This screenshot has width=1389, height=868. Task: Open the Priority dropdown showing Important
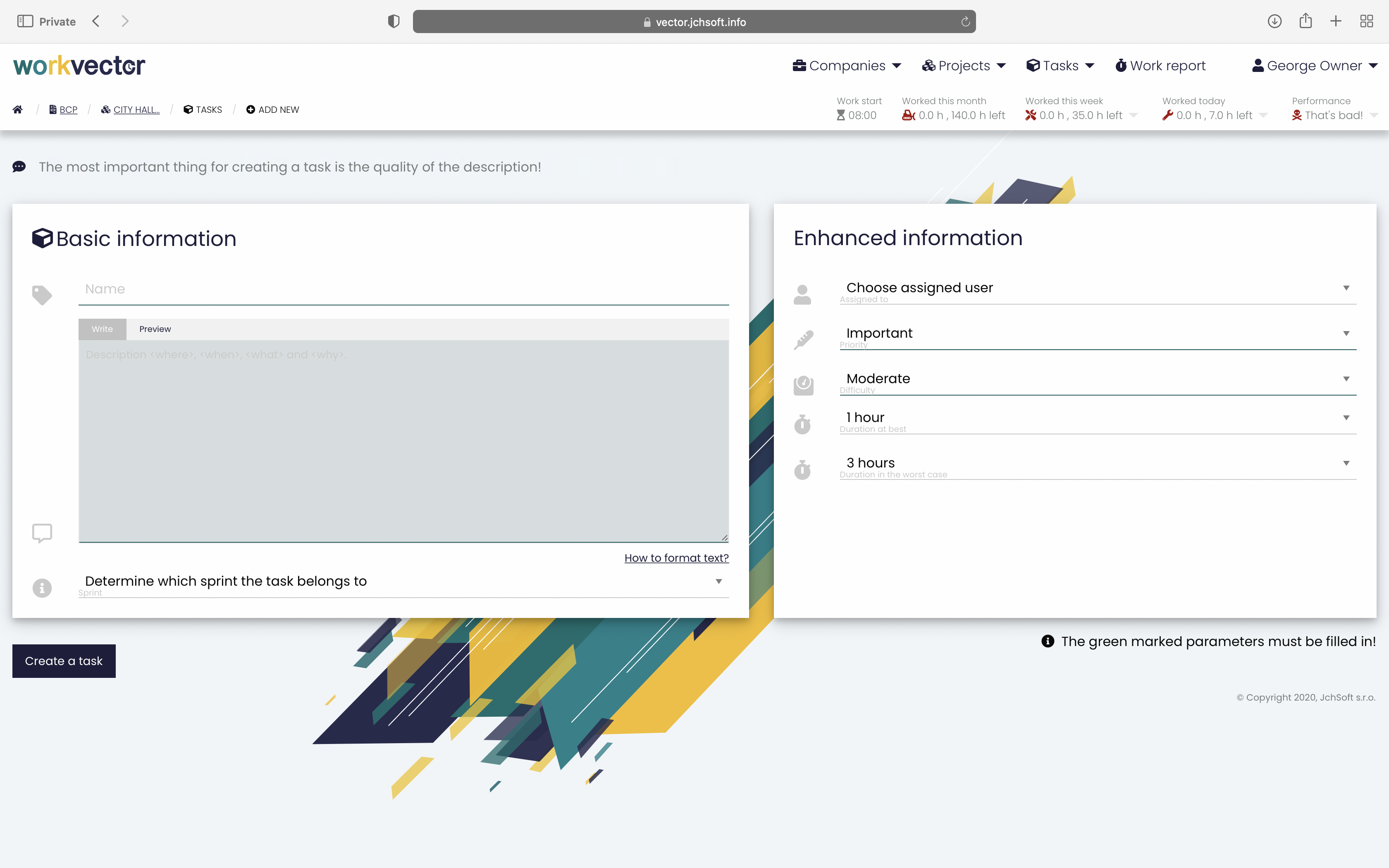[x=1098, y=334]
